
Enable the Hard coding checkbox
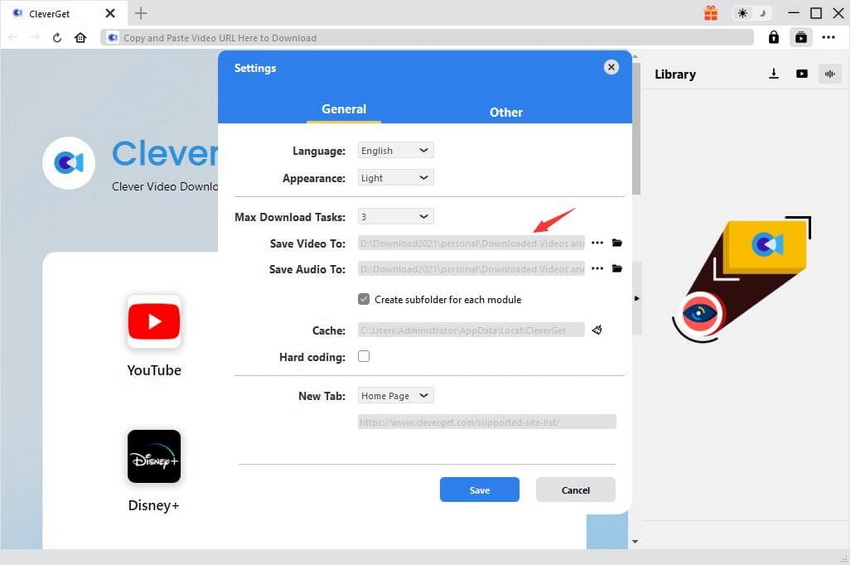tap(364, 356)
